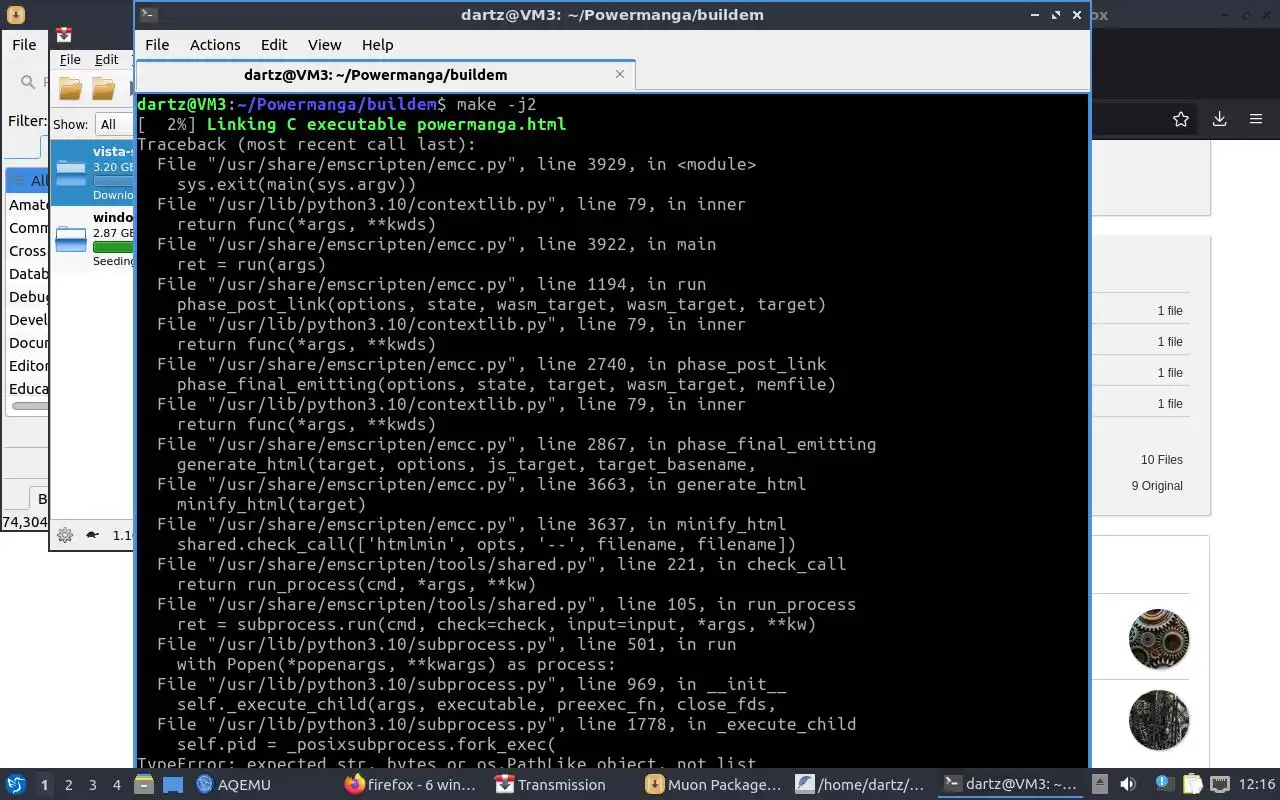Open Firefox downloads arrow icon
This screenshot has height=800, width=1280.
[x=1219, y=119]
